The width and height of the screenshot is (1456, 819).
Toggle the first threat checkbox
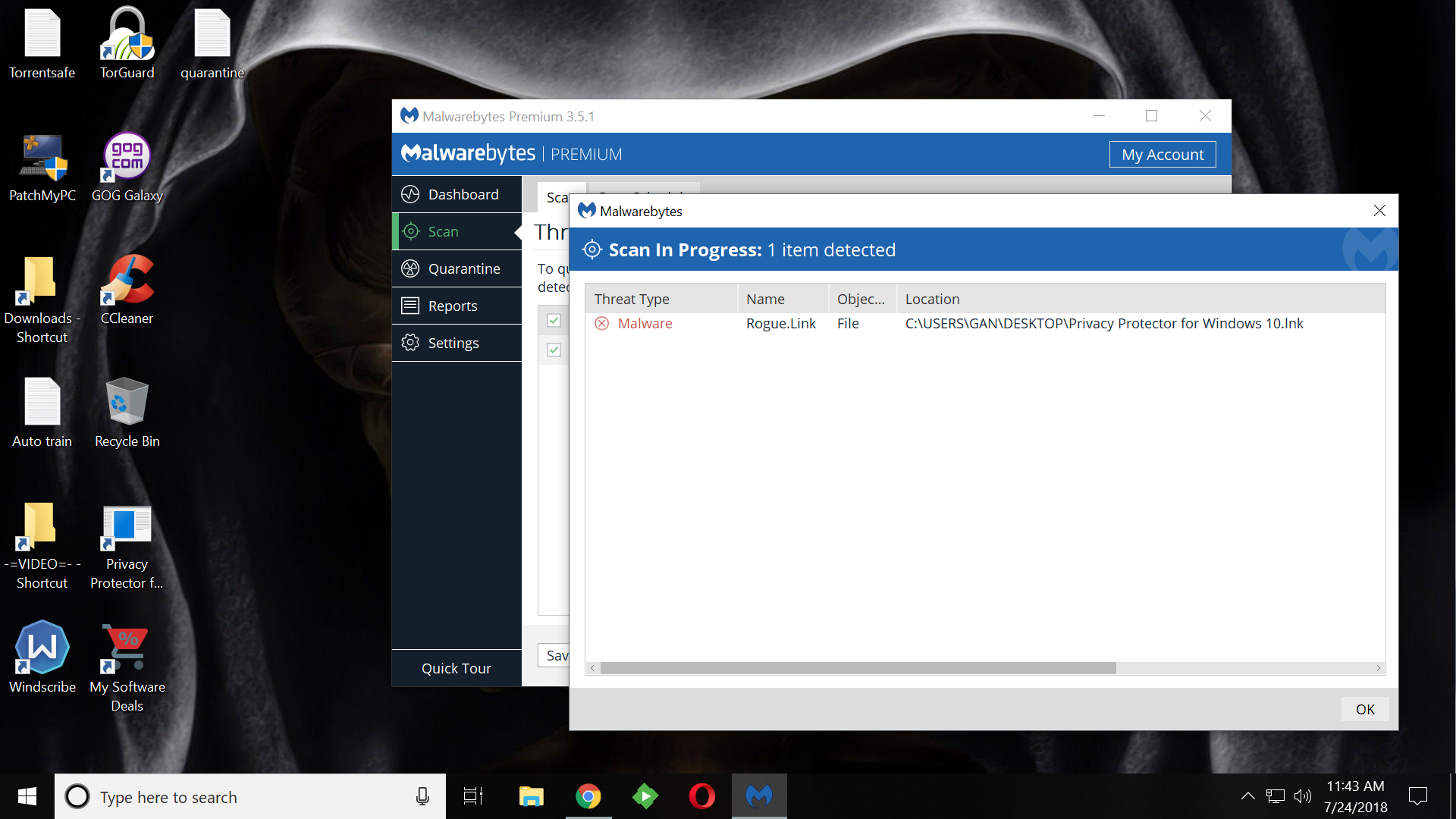[554, 320]
